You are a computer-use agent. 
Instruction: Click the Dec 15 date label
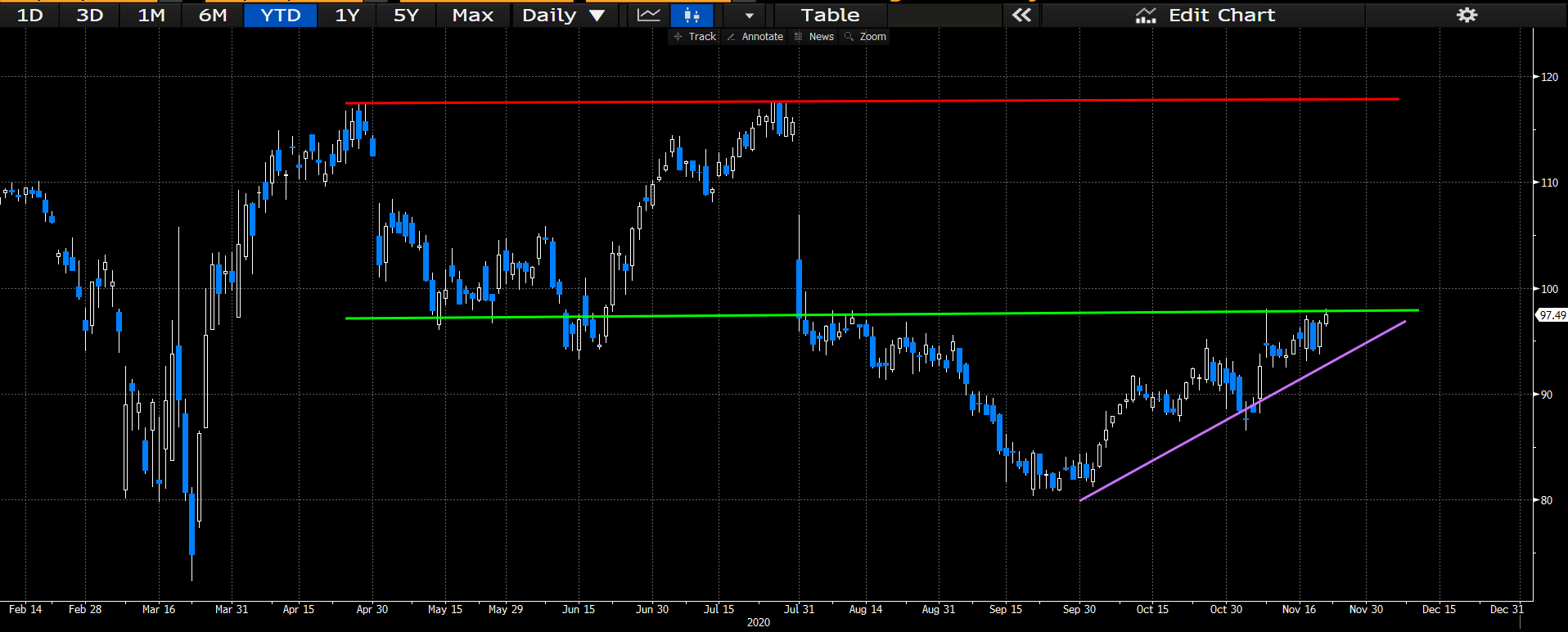coord(1439,609)
